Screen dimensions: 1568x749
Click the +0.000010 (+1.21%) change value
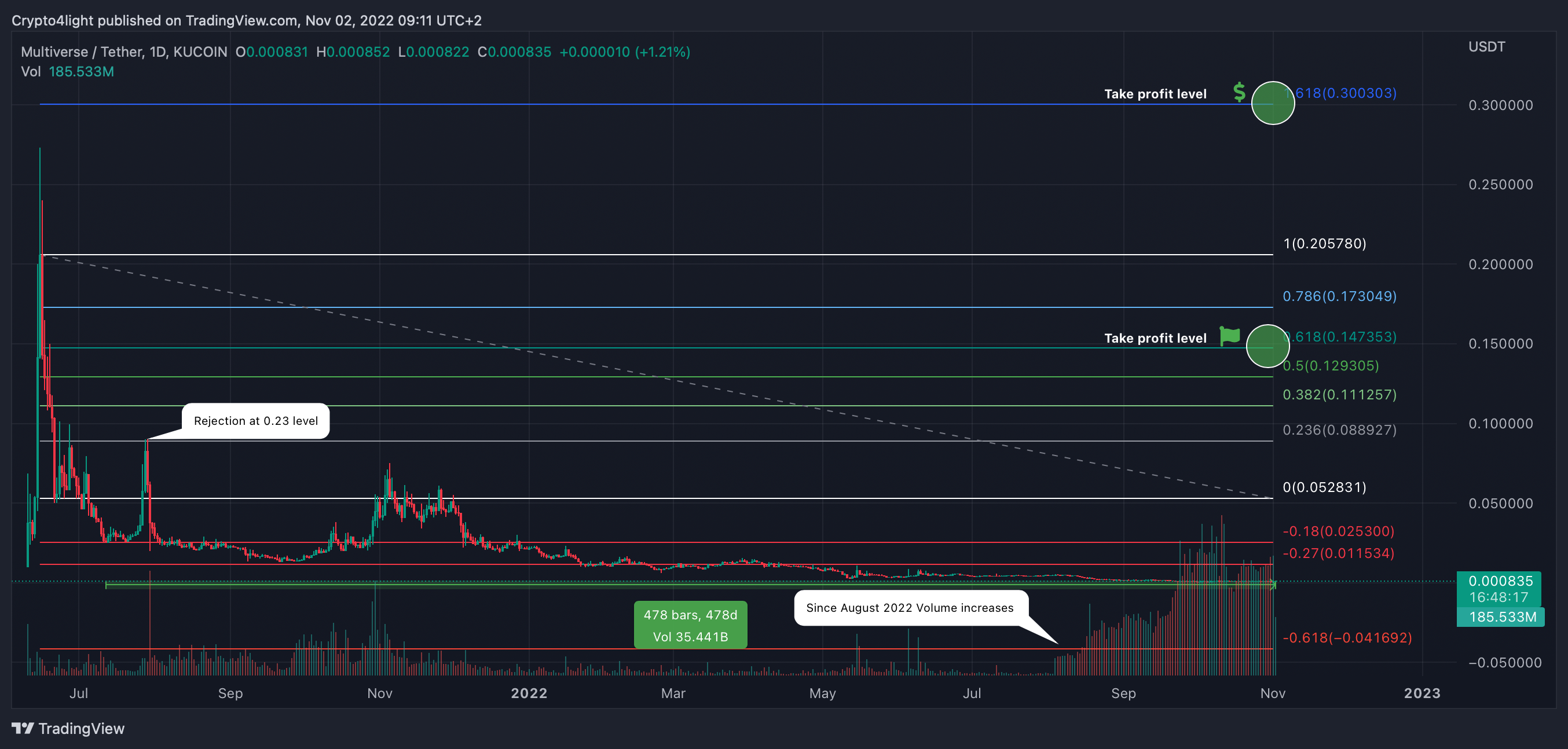point(625,52)
